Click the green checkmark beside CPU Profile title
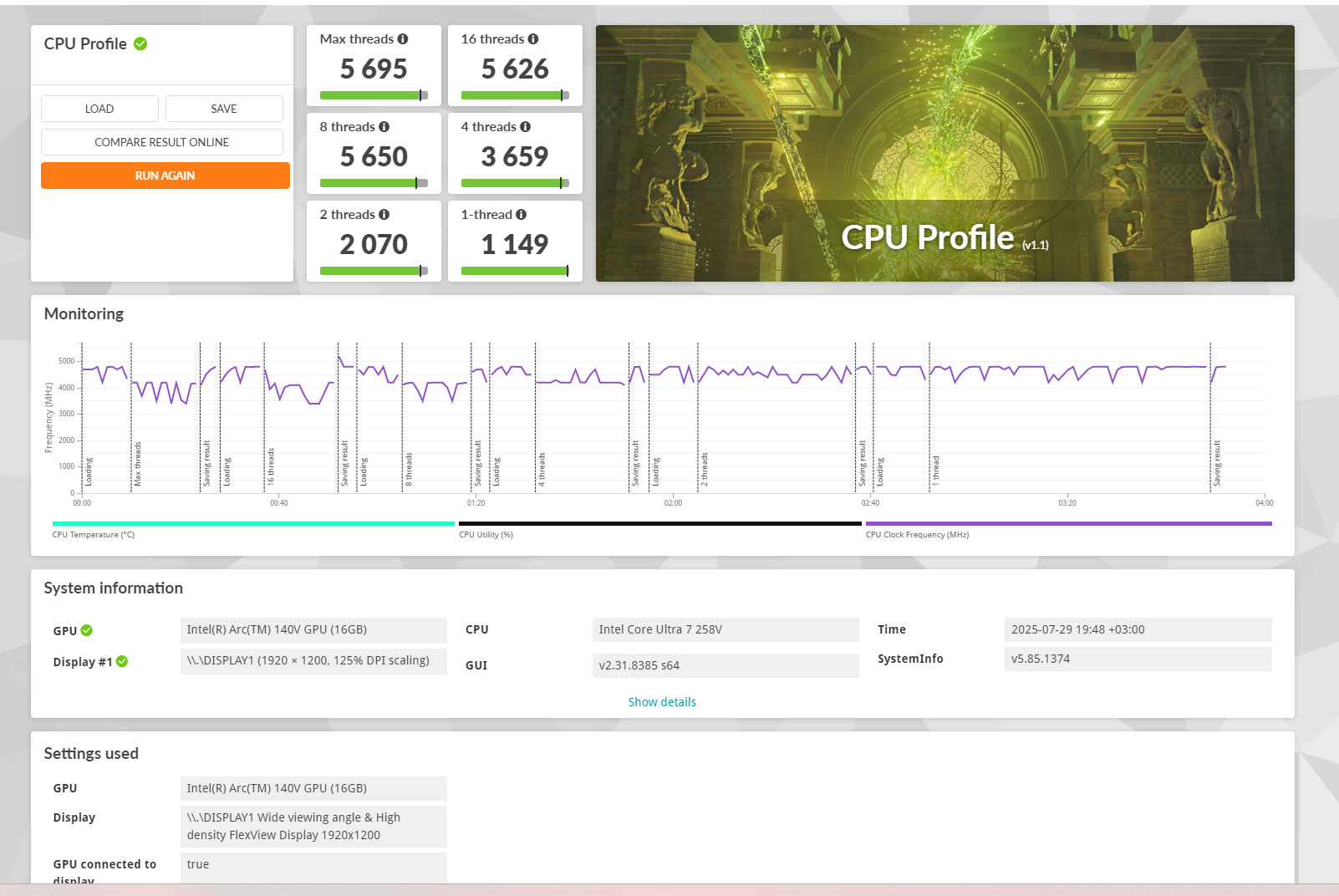1339x896 pixels. 140,43
